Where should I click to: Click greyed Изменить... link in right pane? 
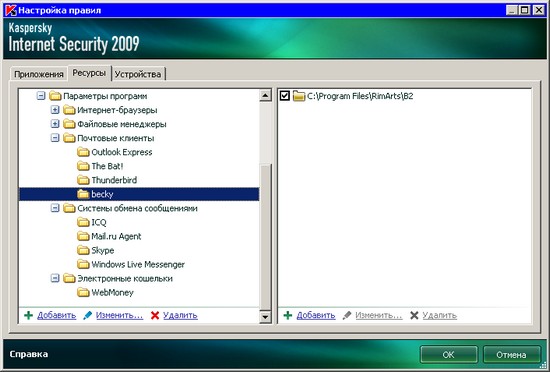tap(378, 315)
